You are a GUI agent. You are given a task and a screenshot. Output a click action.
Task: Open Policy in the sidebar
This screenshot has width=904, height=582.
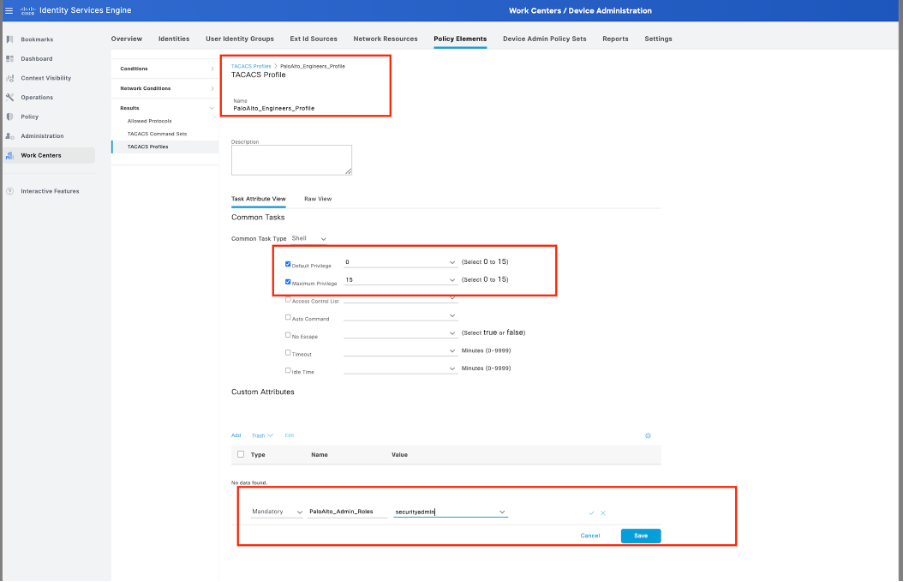(29, 117)
